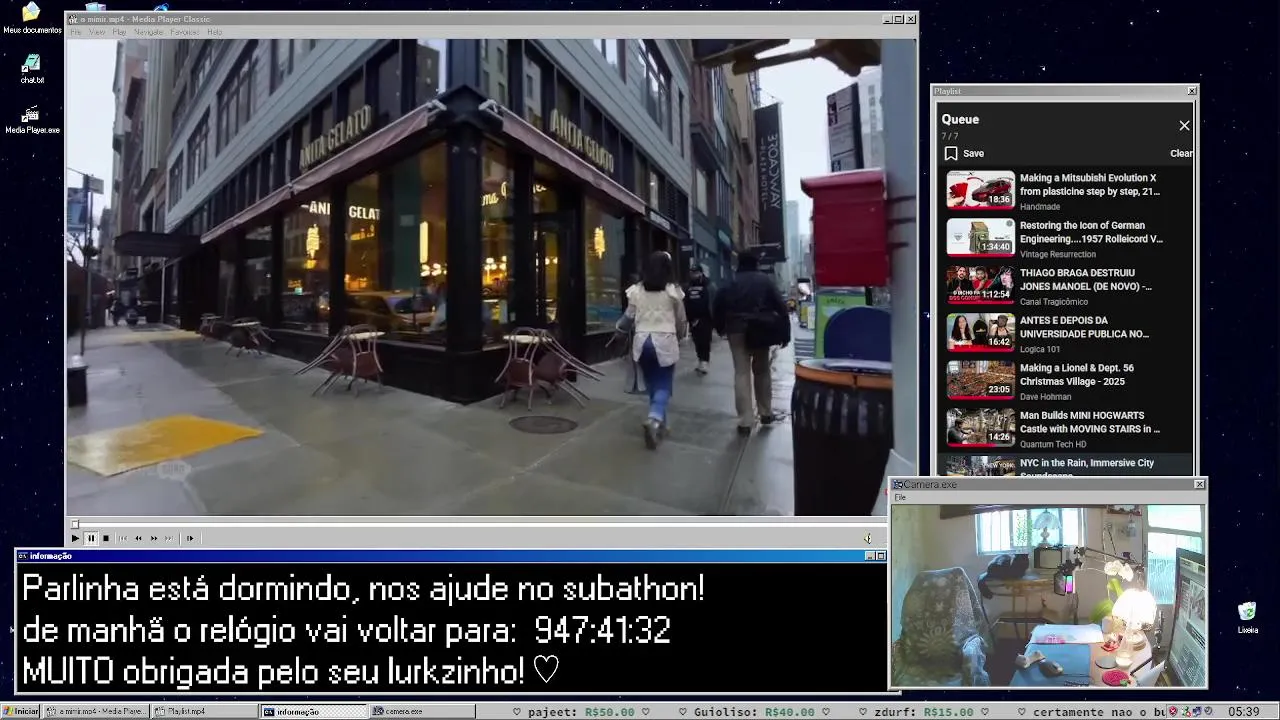
Task: Click 'ANTES E DEPOIS DA UNIVERSIDADE PUBLICA' title
Action: (x=1084, y=327)
